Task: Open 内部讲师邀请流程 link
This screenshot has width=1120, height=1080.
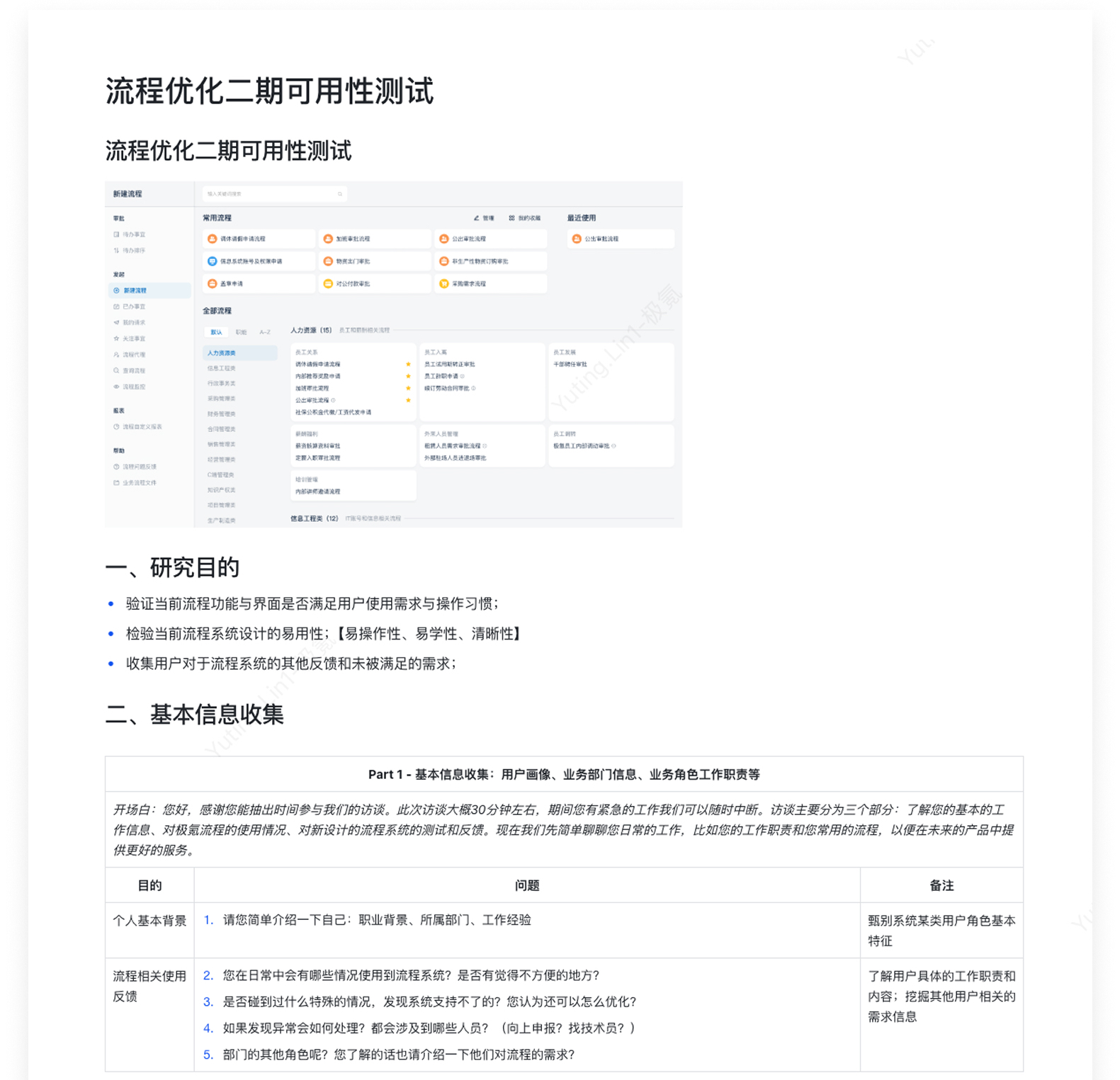Action: 317,491
